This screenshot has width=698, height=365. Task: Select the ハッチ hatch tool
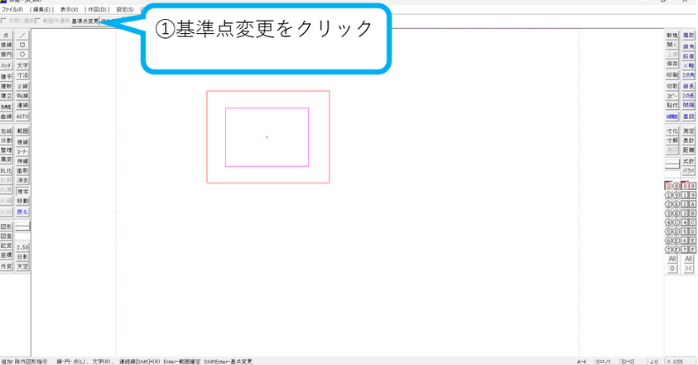click(x=6, y=65)
